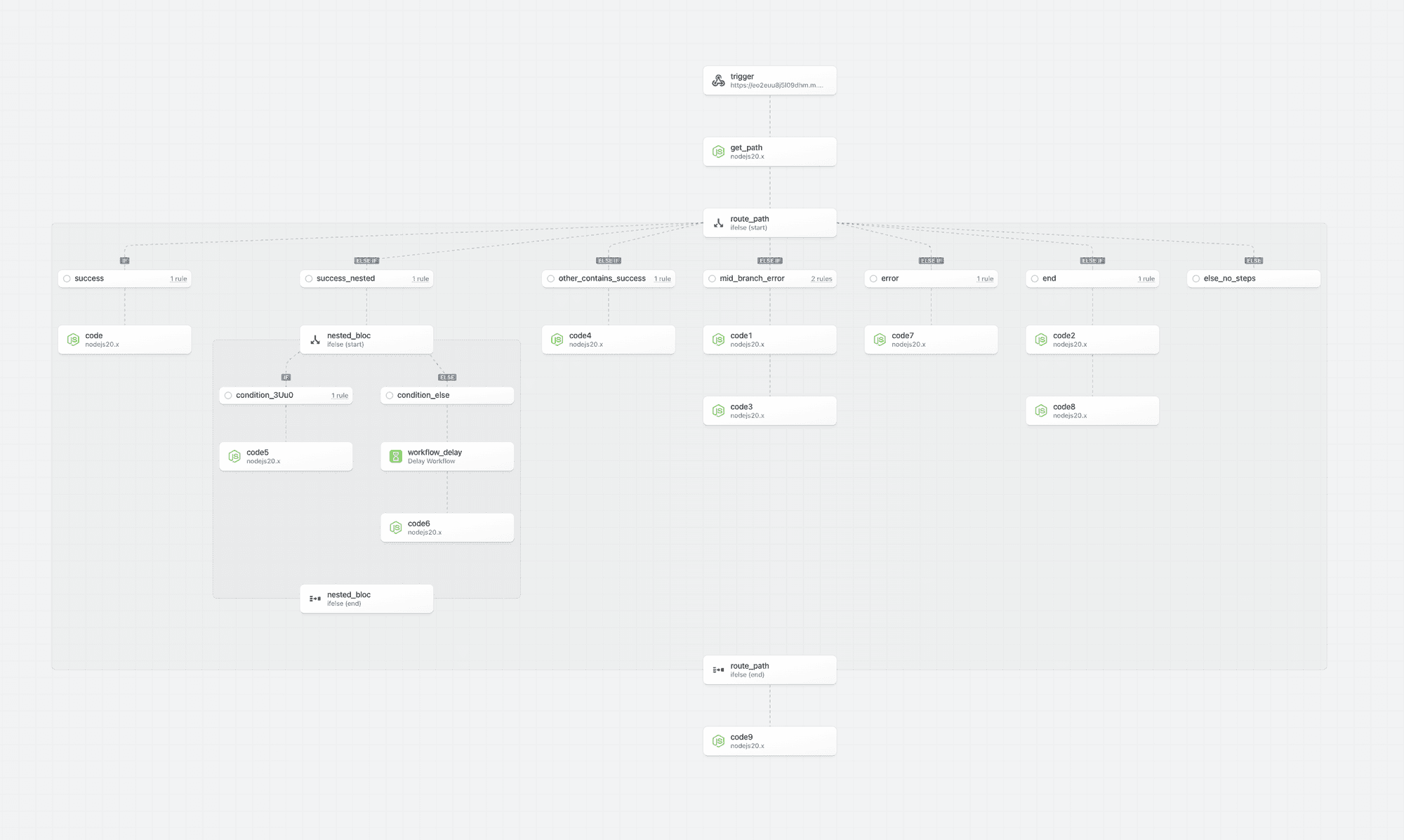The image size is (1404, 840).
Task: Click the '1 rule' text on success
Action: click(178, 279)
